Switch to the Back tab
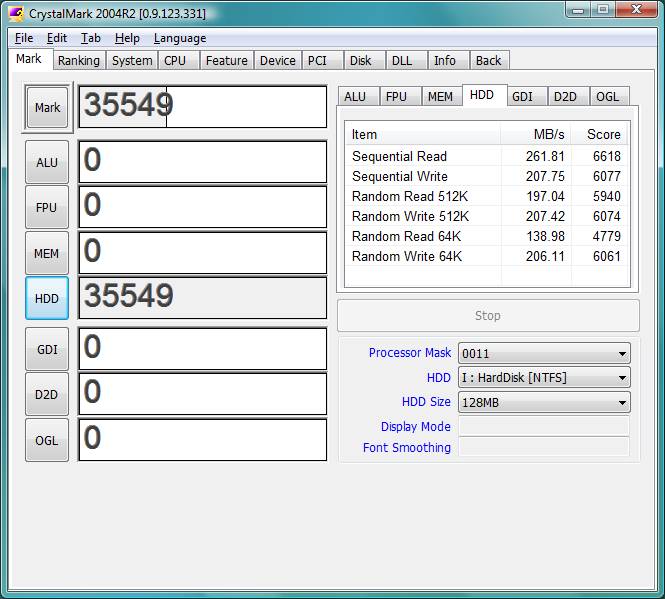 point(489,61)
